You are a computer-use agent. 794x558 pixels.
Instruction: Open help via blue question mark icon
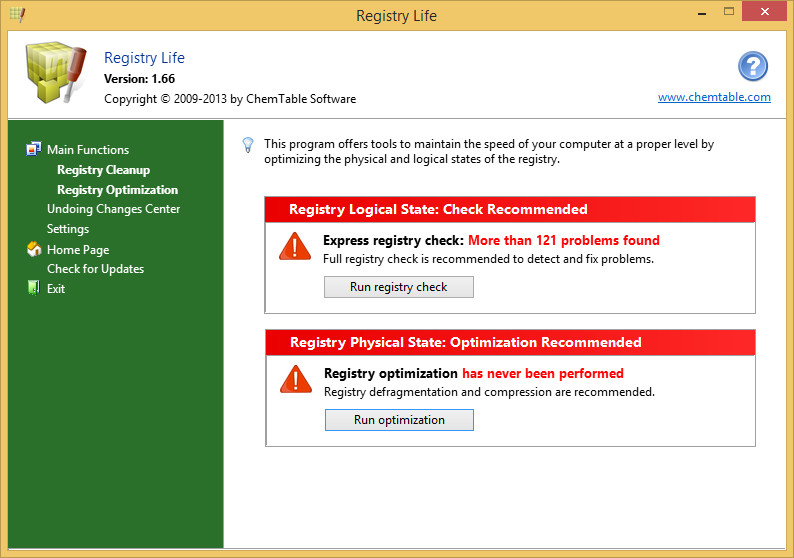[752, 66]
